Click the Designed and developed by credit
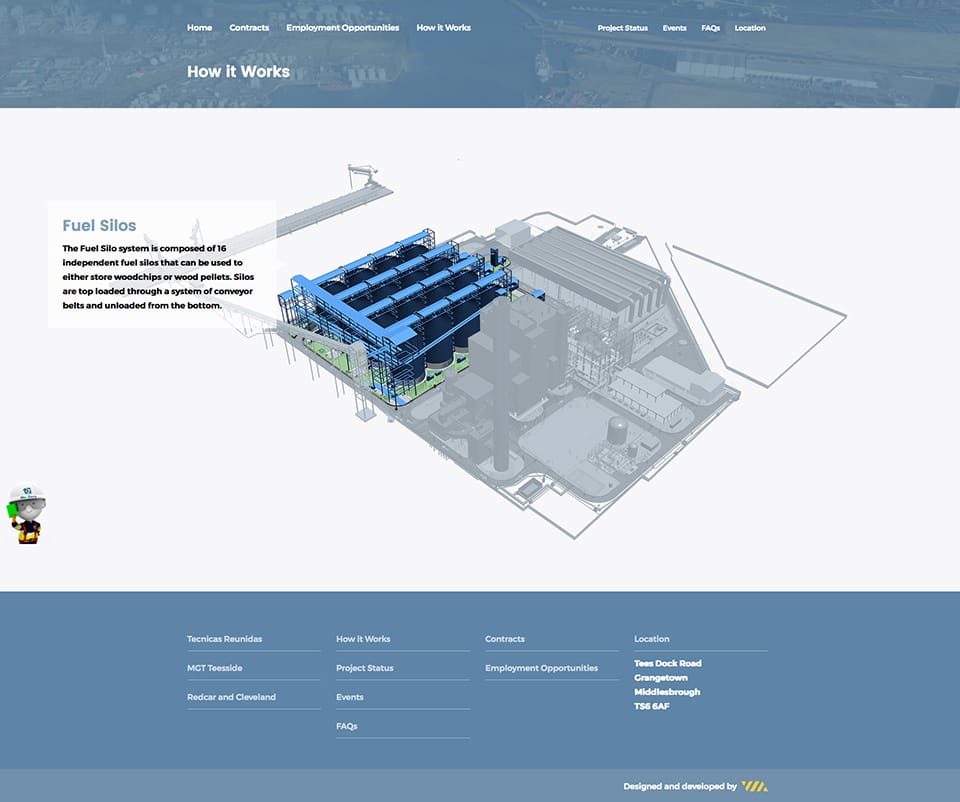 pos(680,786)
